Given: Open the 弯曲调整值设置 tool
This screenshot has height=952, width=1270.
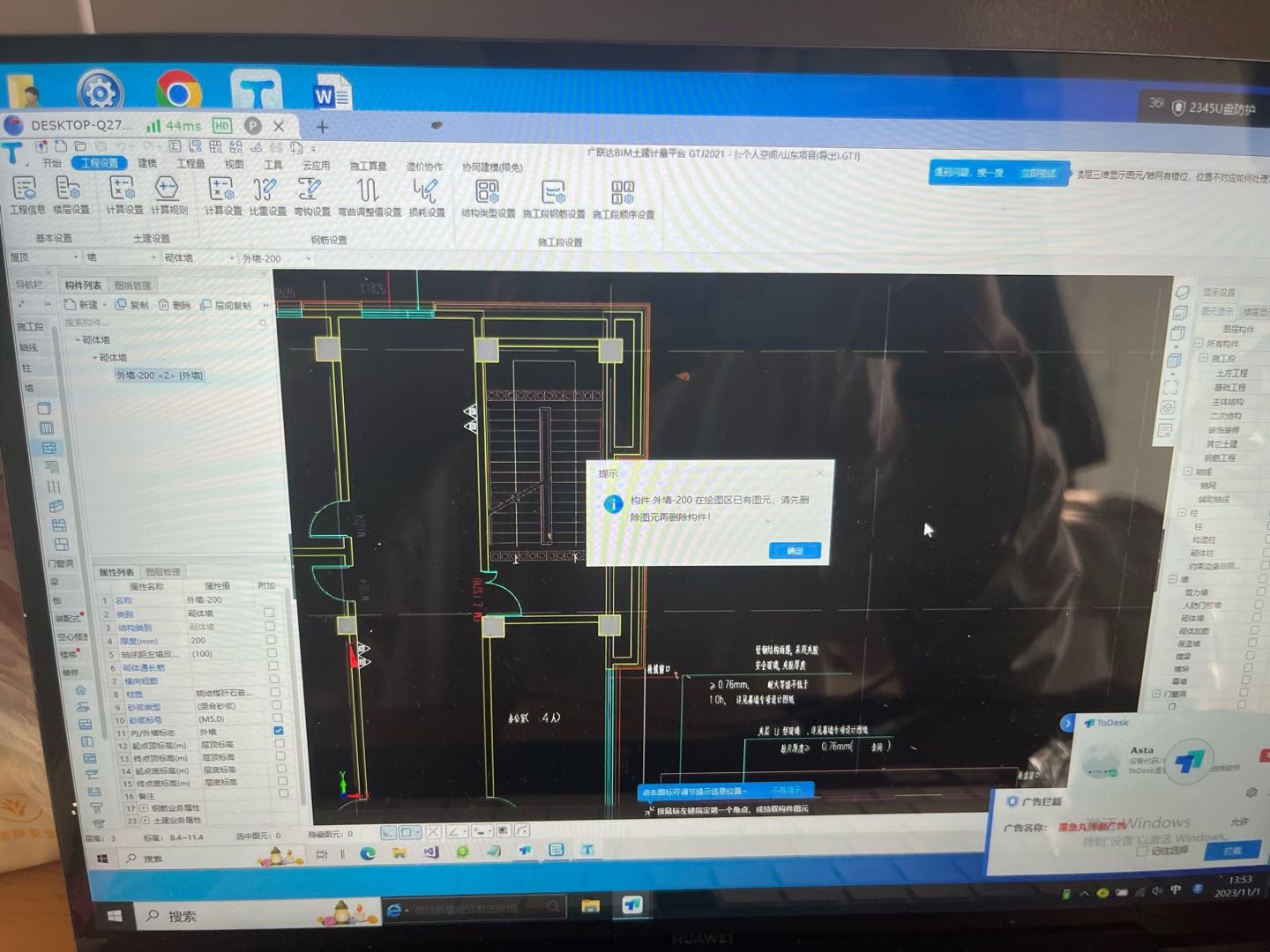Looking at the screenshot, I should [369, 197].
